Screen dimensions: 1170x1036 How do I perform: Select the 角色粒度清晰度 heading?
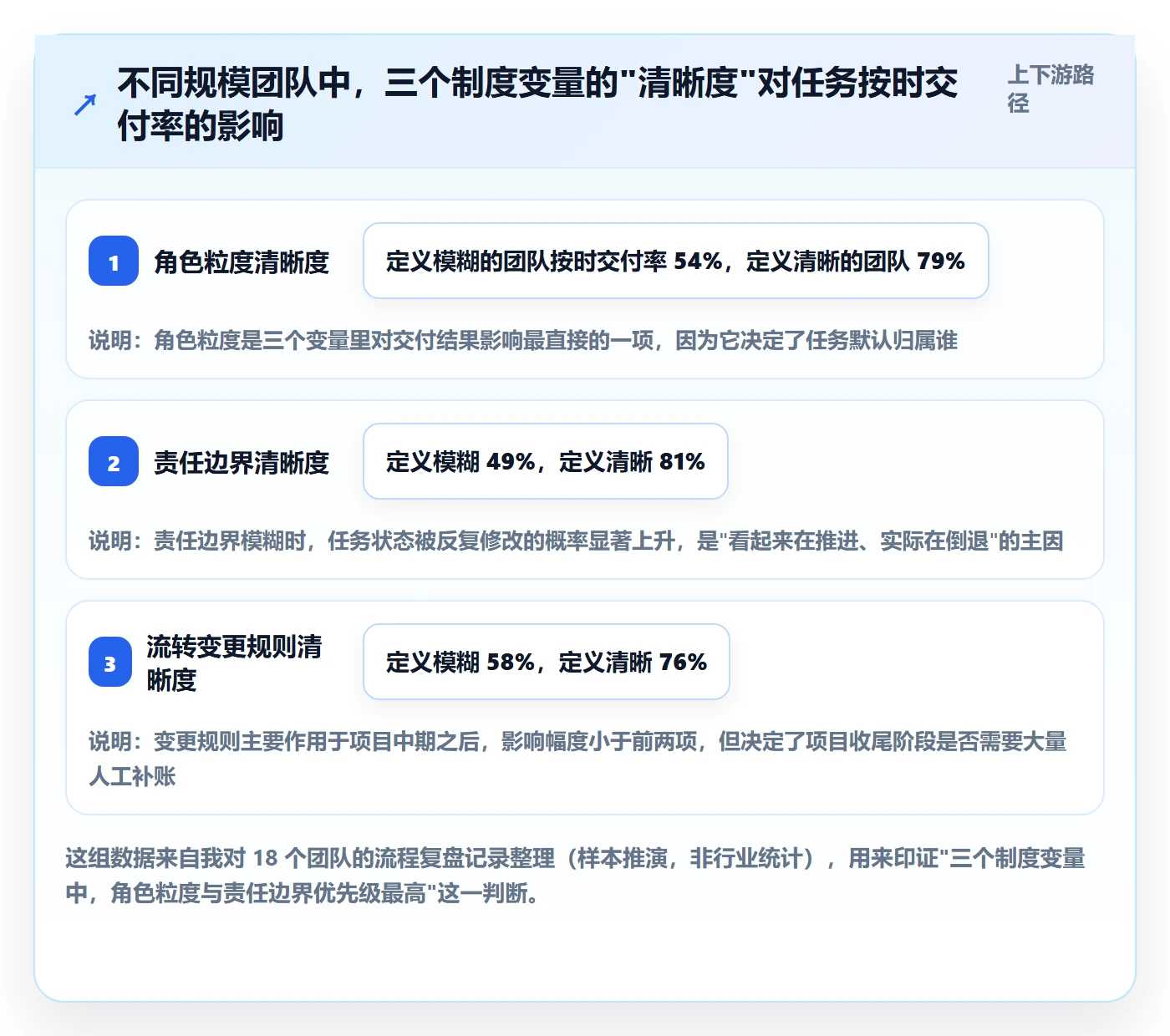coord(242,262)
